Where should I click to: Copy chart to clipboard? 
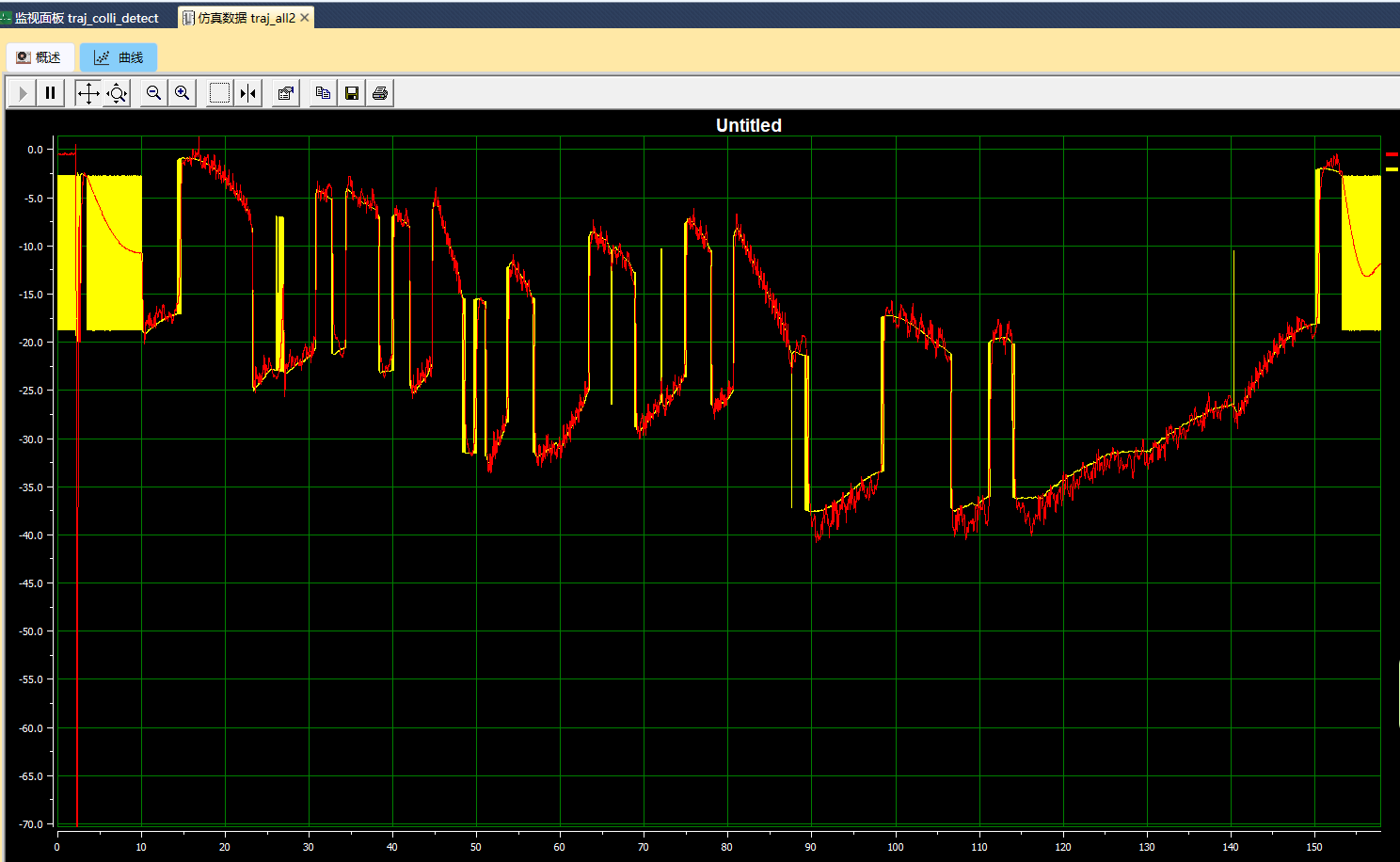pyautogui.click(x=323, y=93)
